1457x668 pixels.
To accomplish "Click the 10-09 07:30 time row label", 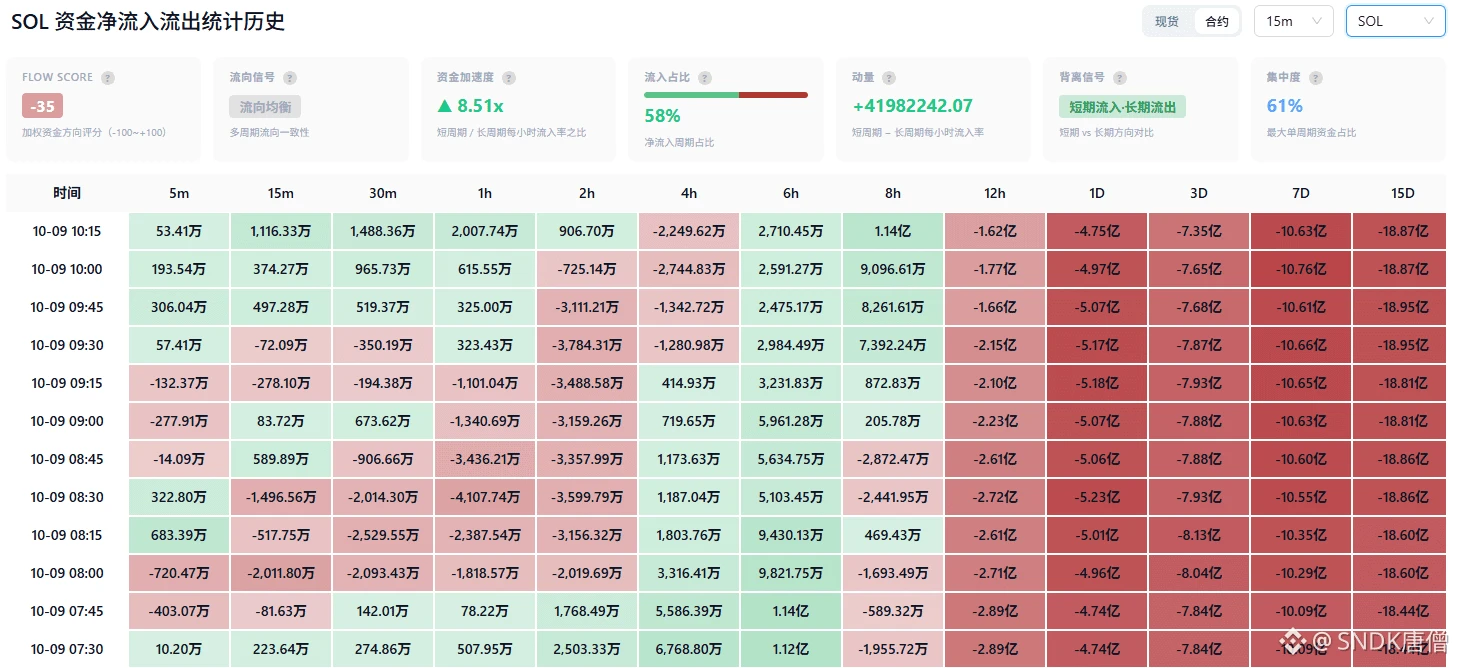I will (x=67, y=649).
